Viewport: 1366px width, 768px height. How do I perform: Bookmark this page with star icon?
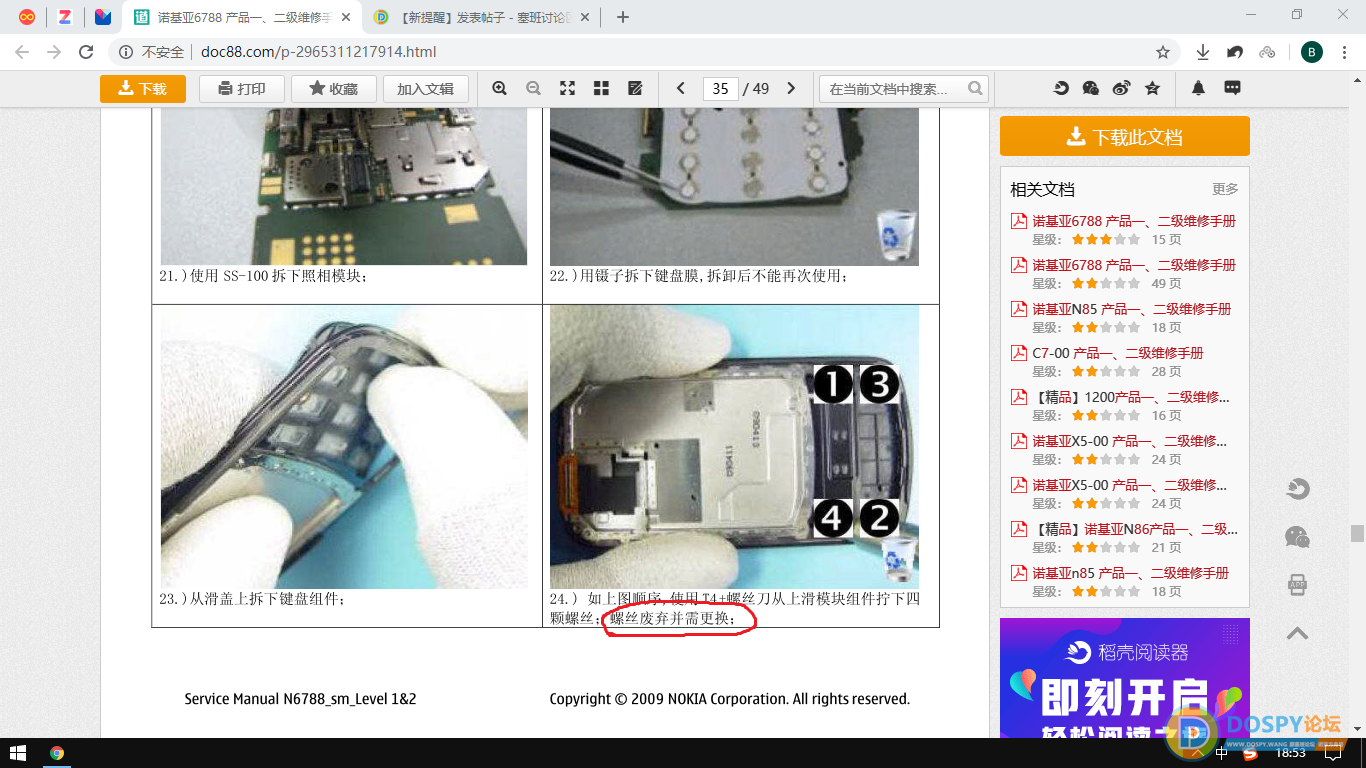coord(1163,52)
